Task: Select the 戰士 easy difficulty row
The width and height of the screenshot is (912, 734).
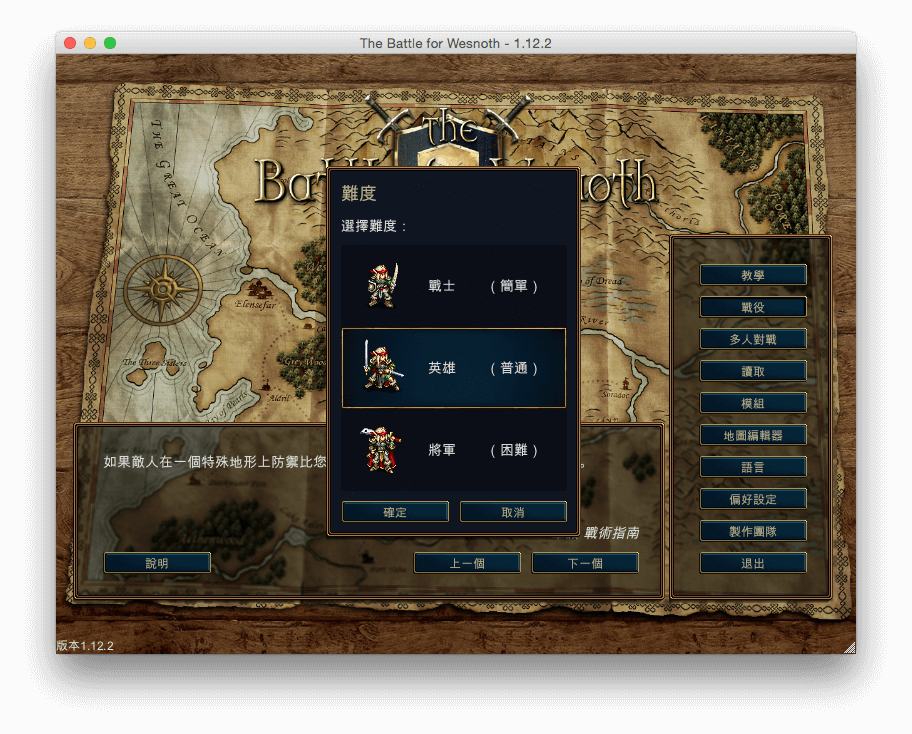Action: [454, 286]
